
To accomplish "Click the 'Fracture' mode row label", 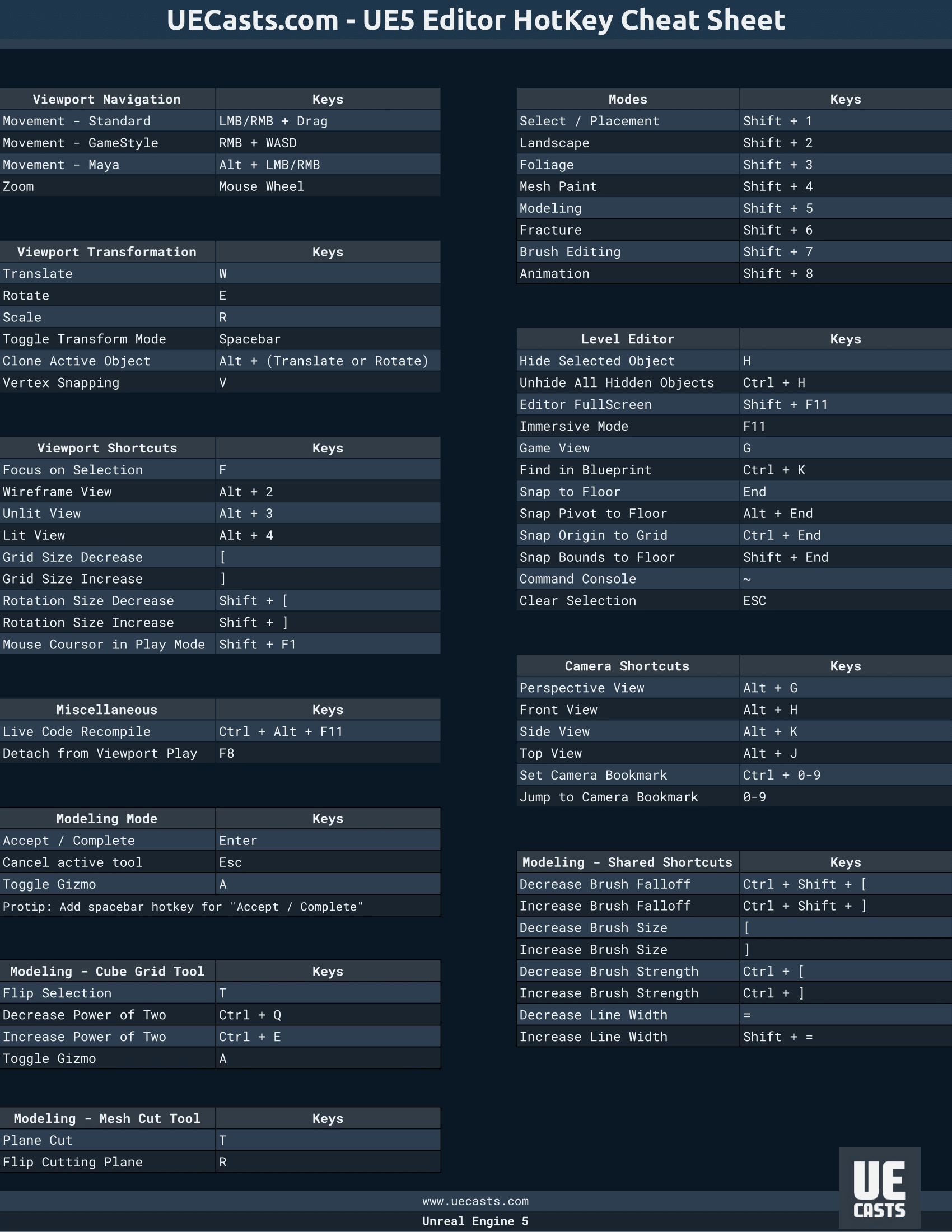I will click(628, 230).
